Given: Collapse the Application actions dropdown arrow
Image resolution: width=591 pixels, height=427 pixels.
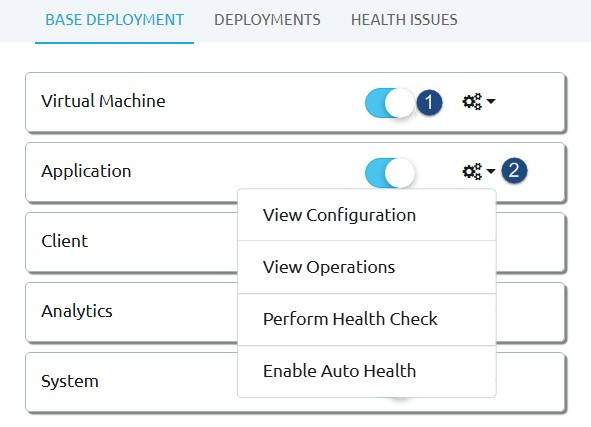Looking at the screenshot, I should [x=491, y=171].
